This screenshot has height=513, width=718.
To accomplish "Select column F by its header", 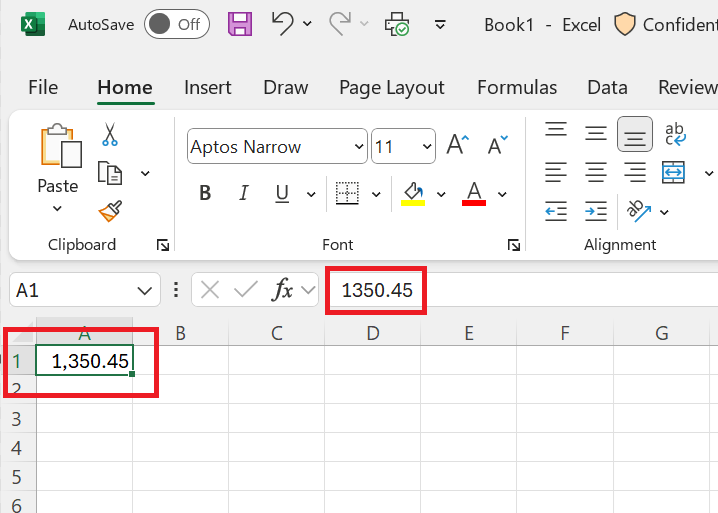I will [565, 333].
